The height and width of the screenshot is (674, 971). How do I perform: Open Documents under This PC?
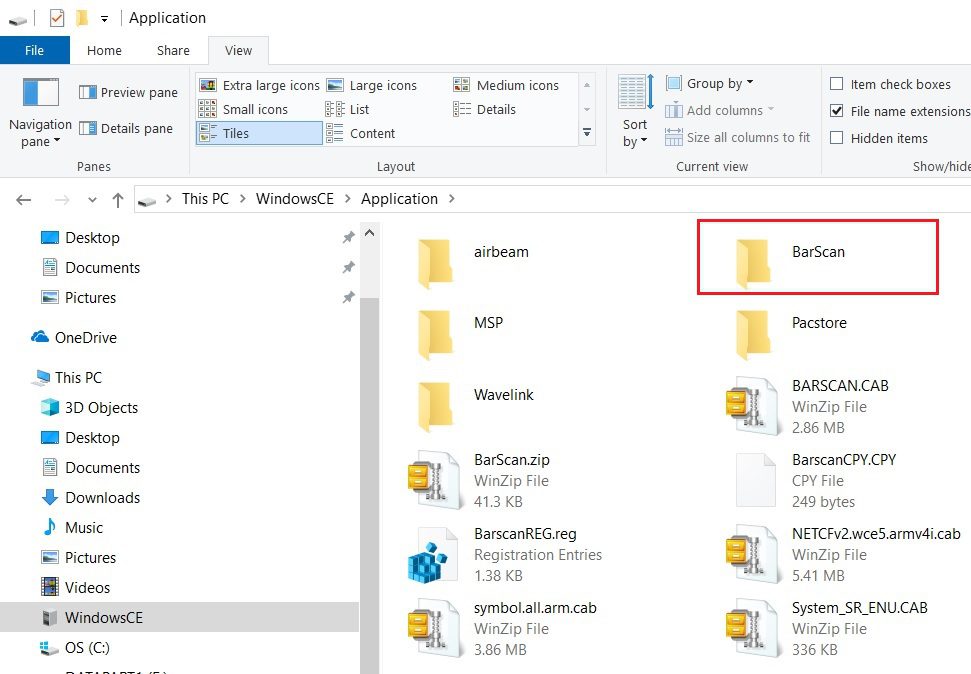(90, 467)
